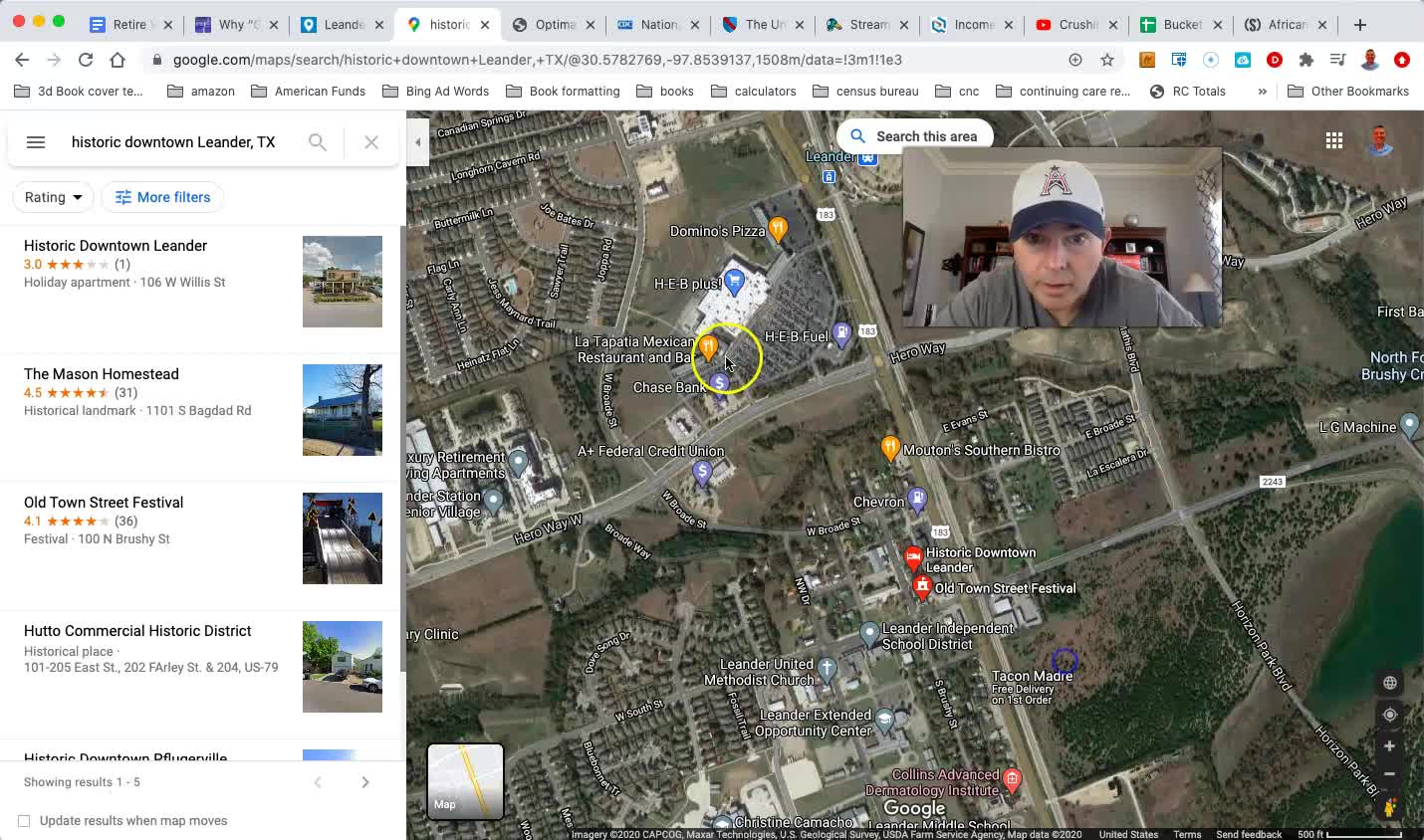The image size is (1424, 840).
Task: Open Other Bookmarks folder
Action: pos(1348,91)
